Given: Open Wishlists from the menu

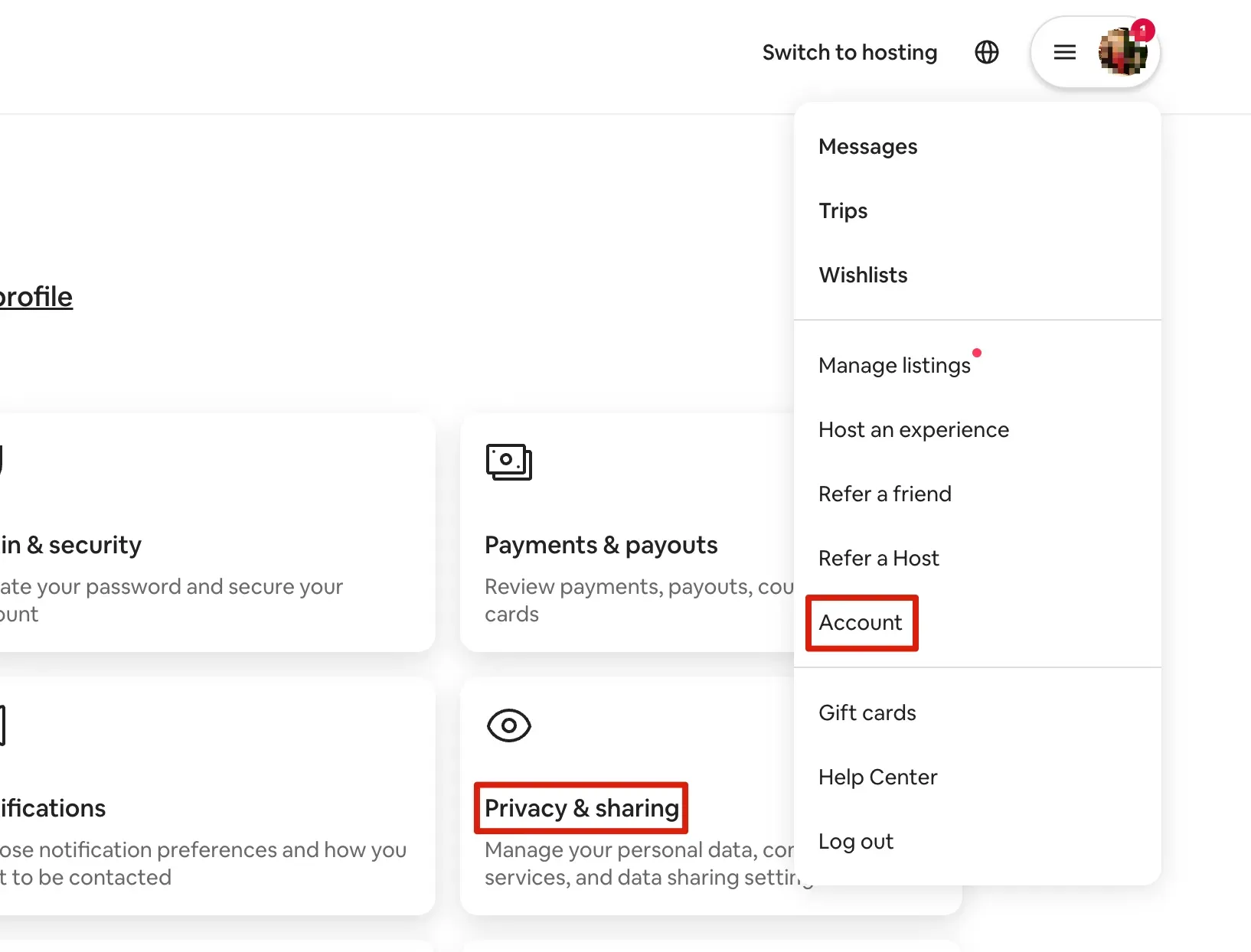Looking at the screenshot, I should (x=863, y=275).
